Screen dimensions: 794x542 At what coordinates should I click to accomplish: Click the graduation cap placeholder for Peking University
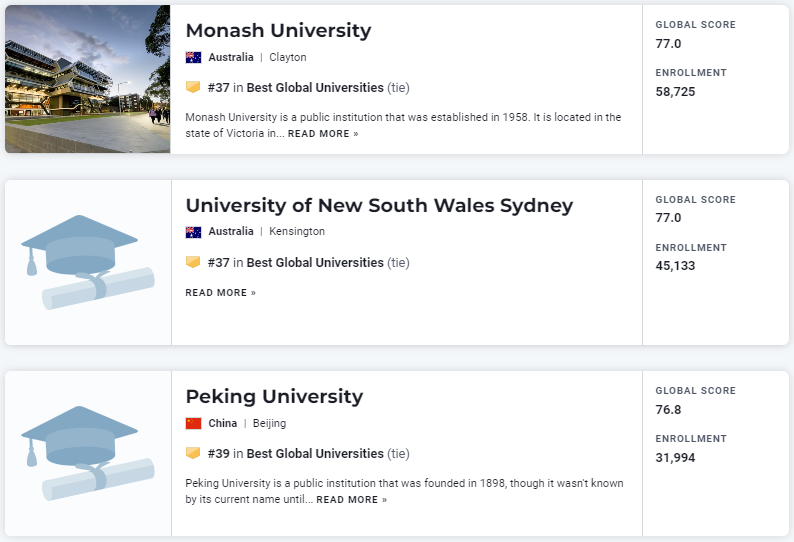coord(88,453)
